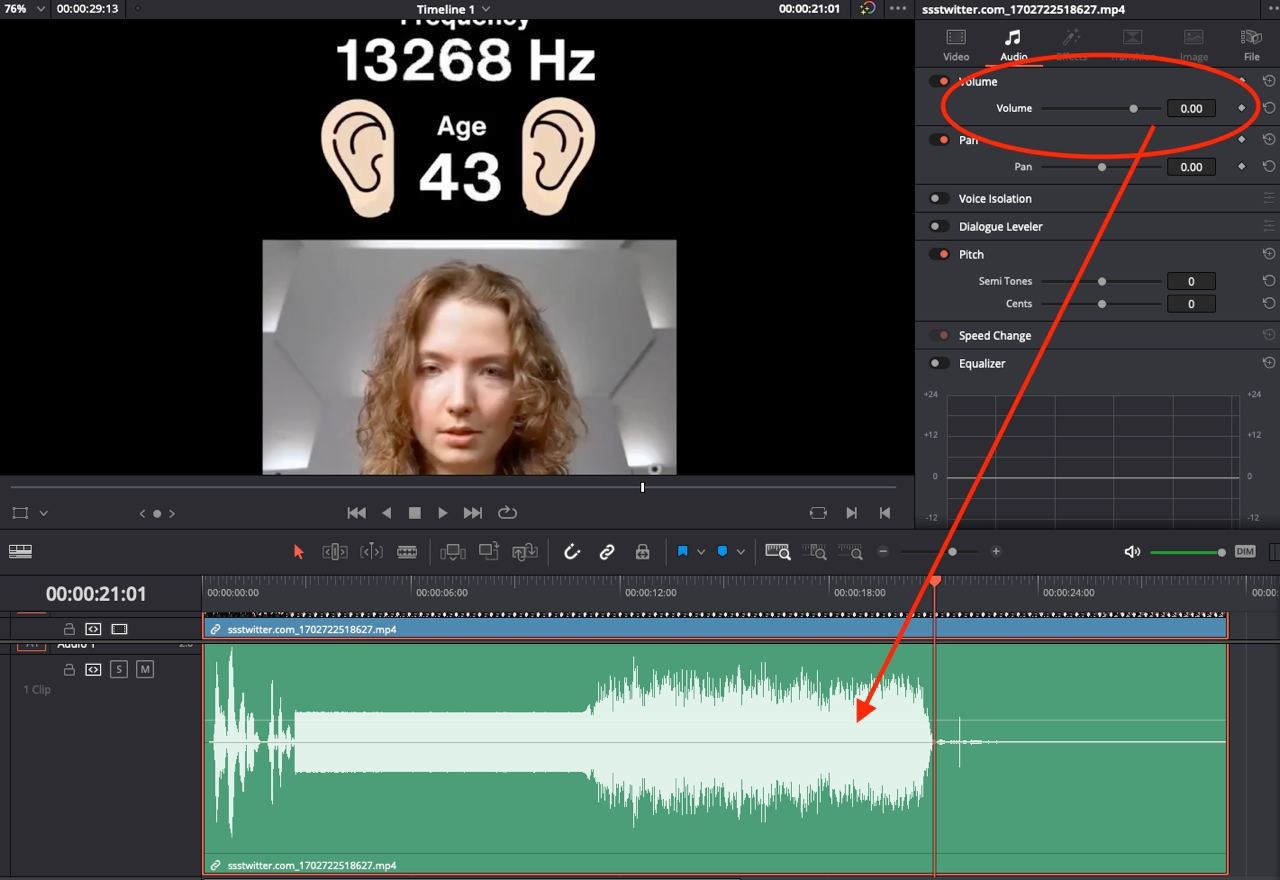
Task: Add keyframe for Pan parameter
Action: click(1242, 167)
